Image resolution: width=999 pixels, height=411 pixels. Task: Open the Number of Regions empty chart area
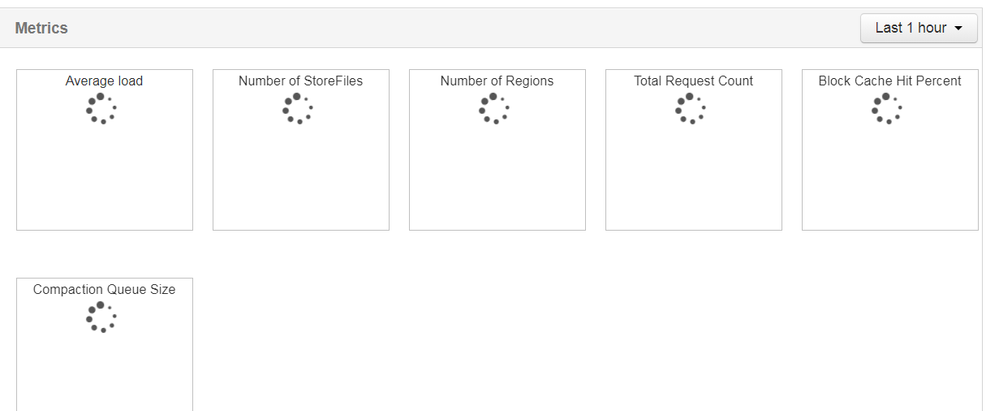coord(497,180)
